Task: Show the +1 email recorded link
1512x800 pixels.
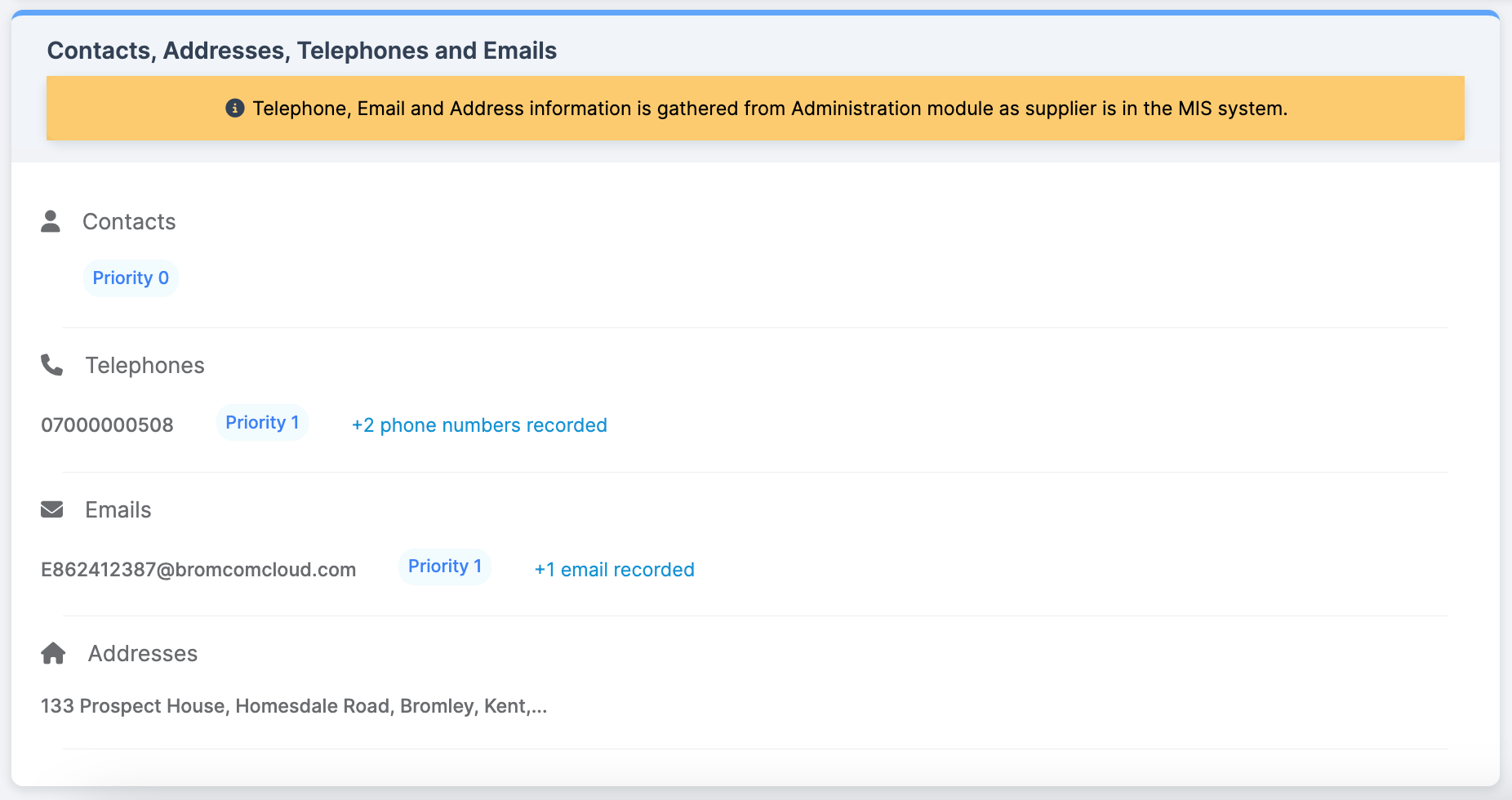Action: point(614,570)
